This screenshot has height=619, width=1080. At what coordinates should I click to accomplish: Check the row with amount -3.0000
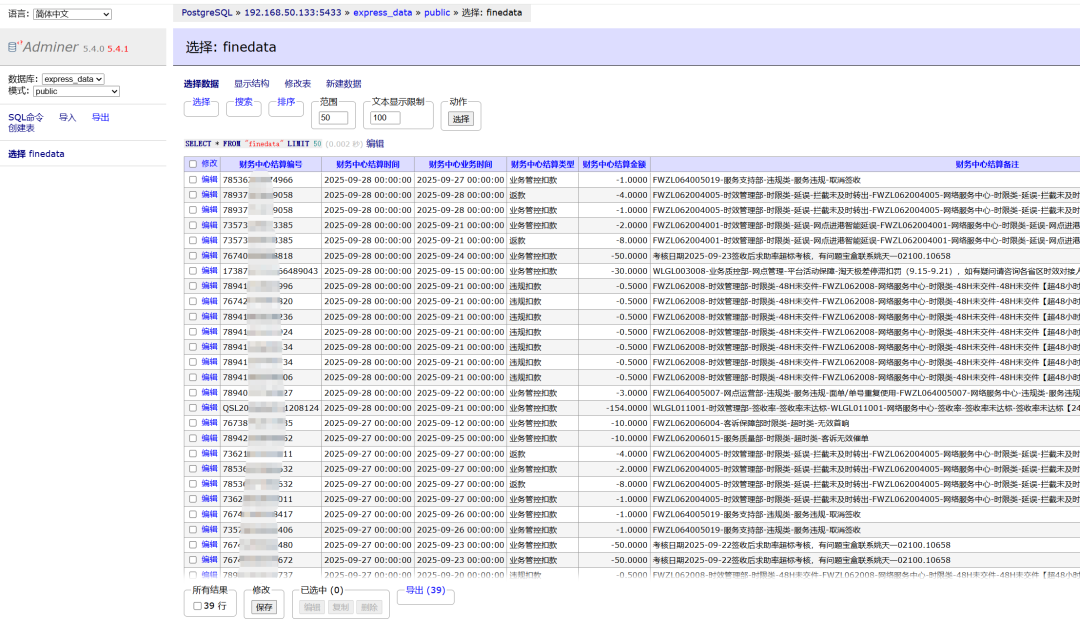point(193,392)
